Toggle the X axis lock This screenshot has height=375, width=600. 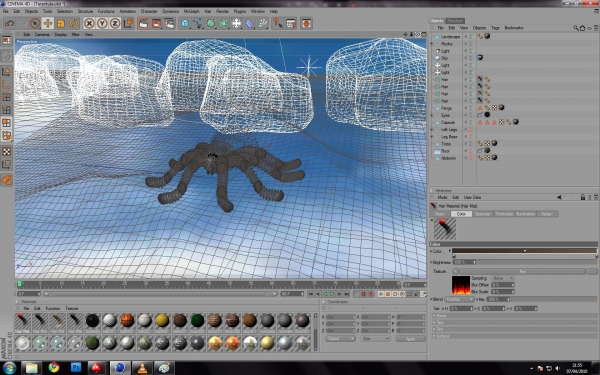click(x=89, y=23)
